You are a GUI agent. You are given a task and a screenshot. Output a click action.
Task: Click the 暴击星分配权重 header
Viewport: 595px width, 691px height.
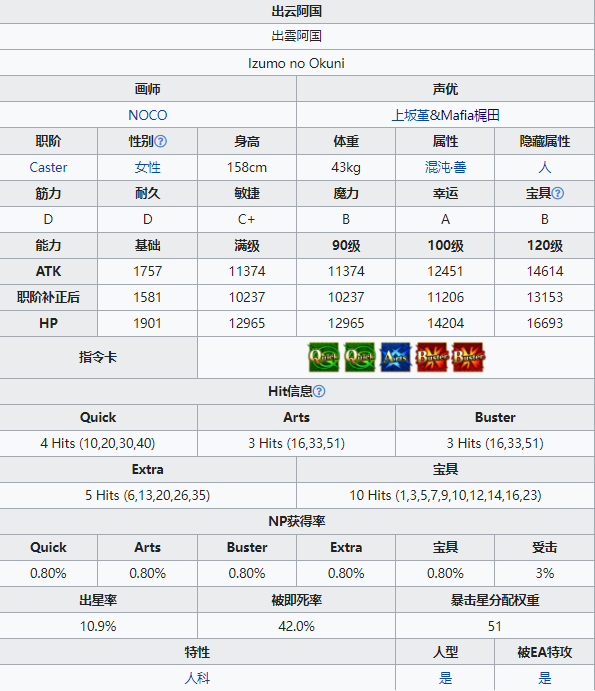point(495,600)
